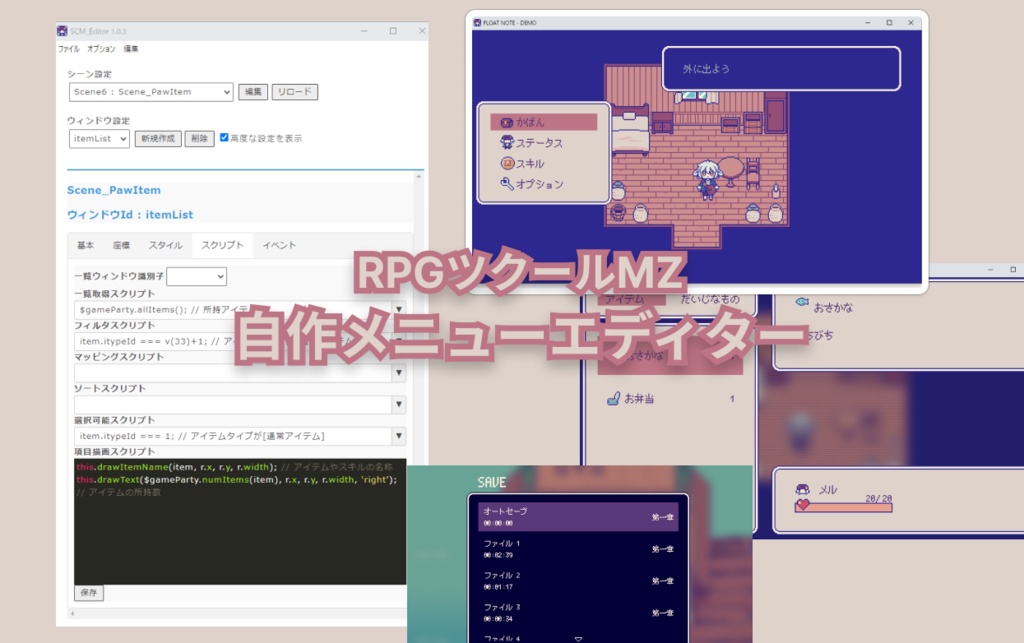Viewport: 1024px width, 643px height.
Task: Click the 外に出よう message box
Action: [781, 69]
